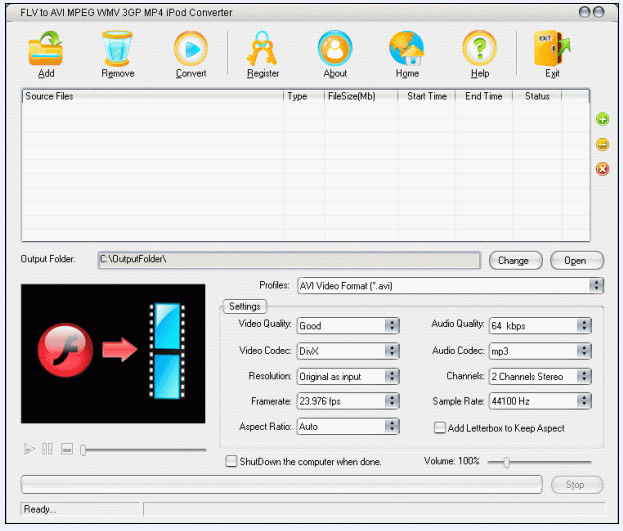Click the Stop button
The height and width of the screenshot is (531, 623).
577,484
